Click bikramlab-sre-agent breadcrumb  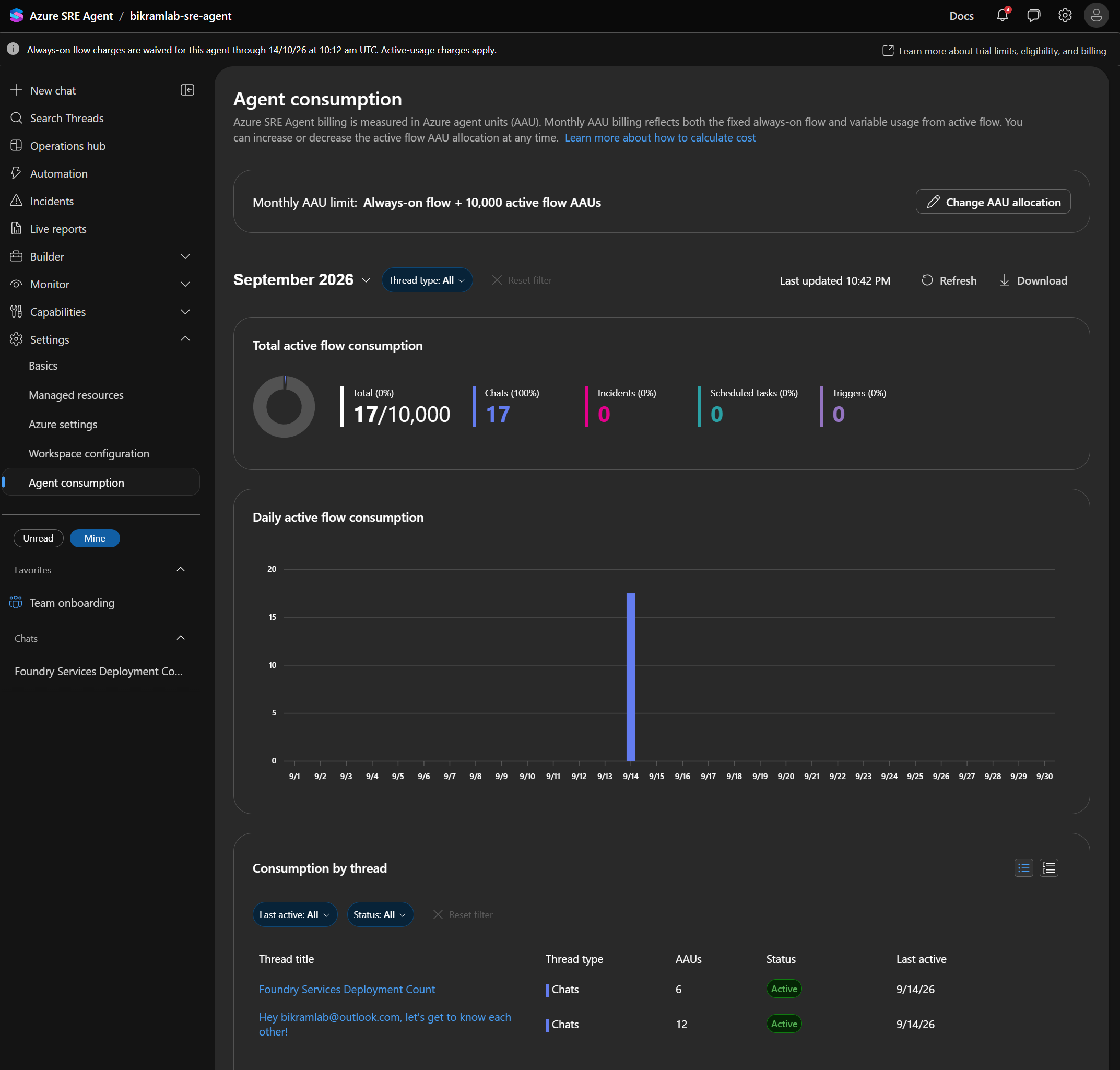pos(180,16)
